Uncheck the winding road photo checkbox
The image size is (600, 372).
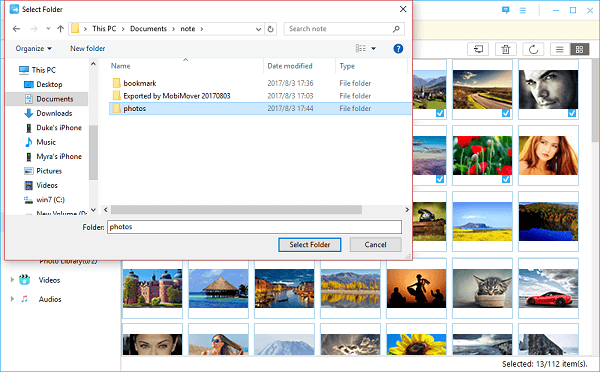point(506,113)
